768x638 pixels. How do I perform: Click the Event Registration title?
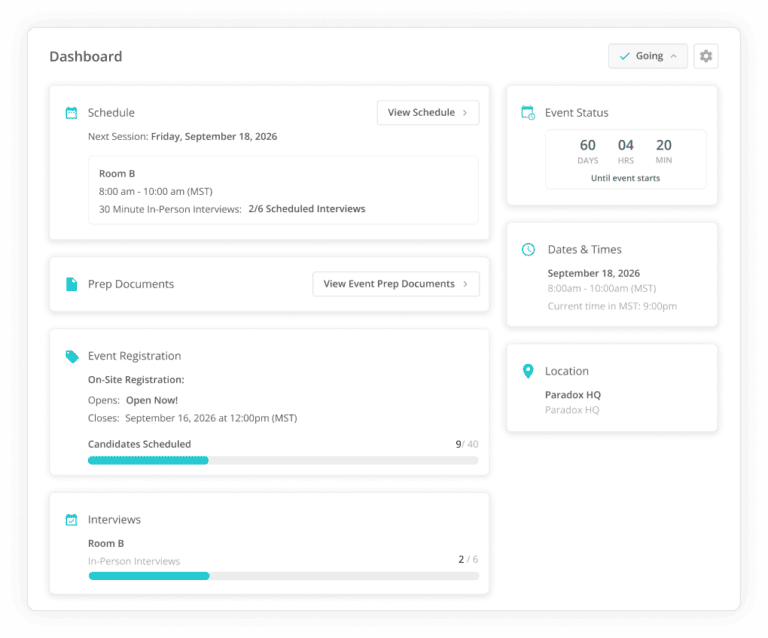[135, 356]
